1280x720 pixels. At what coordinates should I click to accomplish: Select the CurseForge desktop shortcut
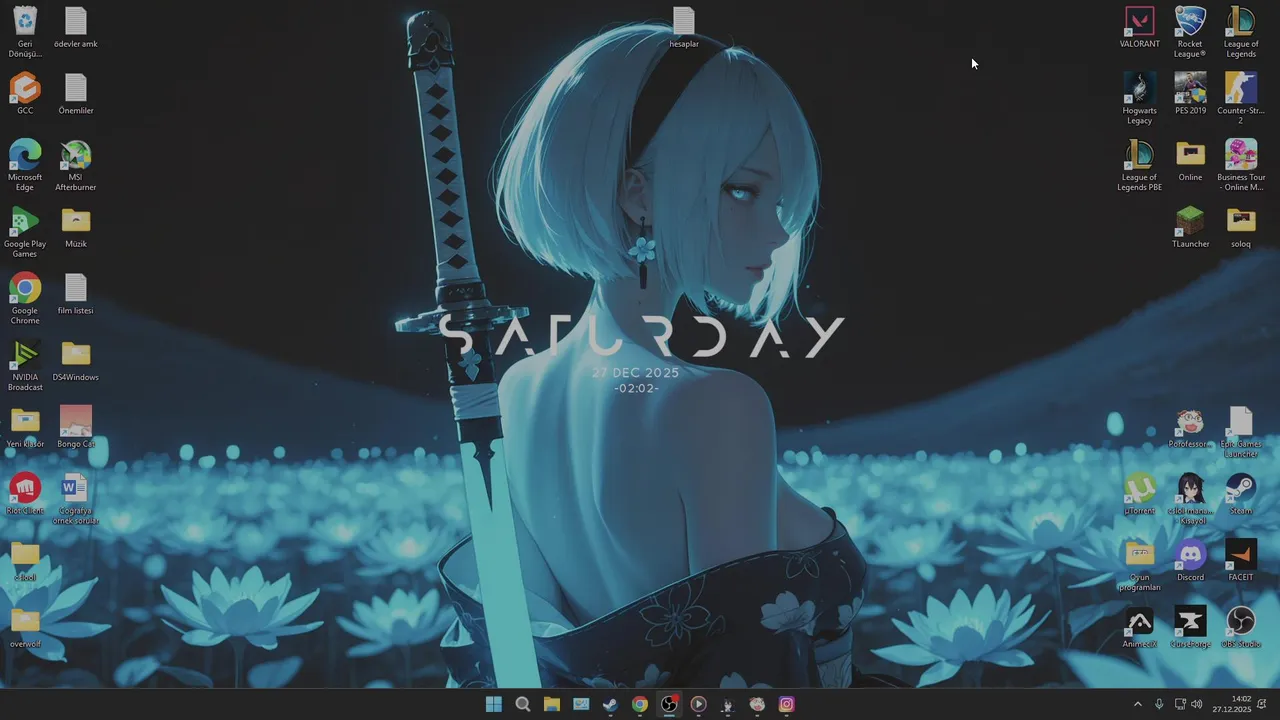1190,627
